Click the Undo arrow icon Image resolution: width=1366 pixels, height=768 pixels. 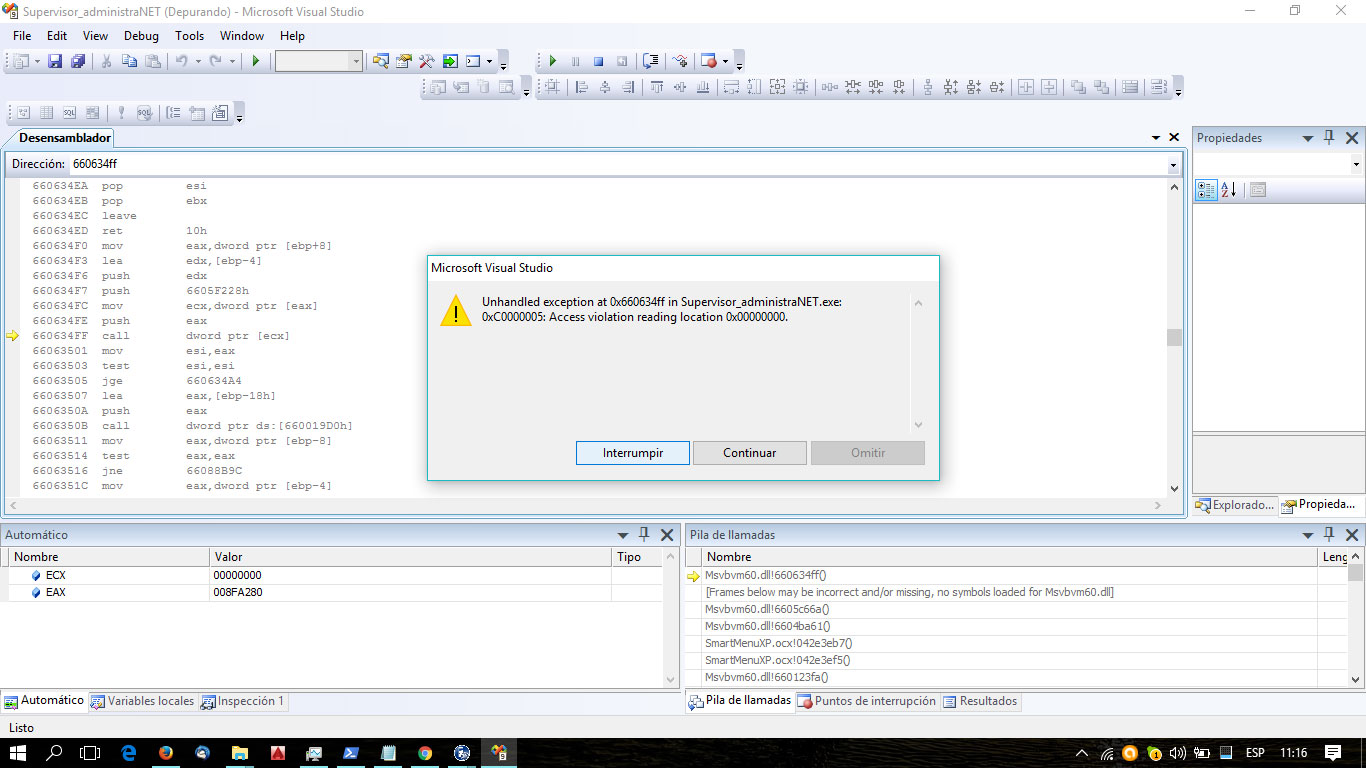[182, 61]
